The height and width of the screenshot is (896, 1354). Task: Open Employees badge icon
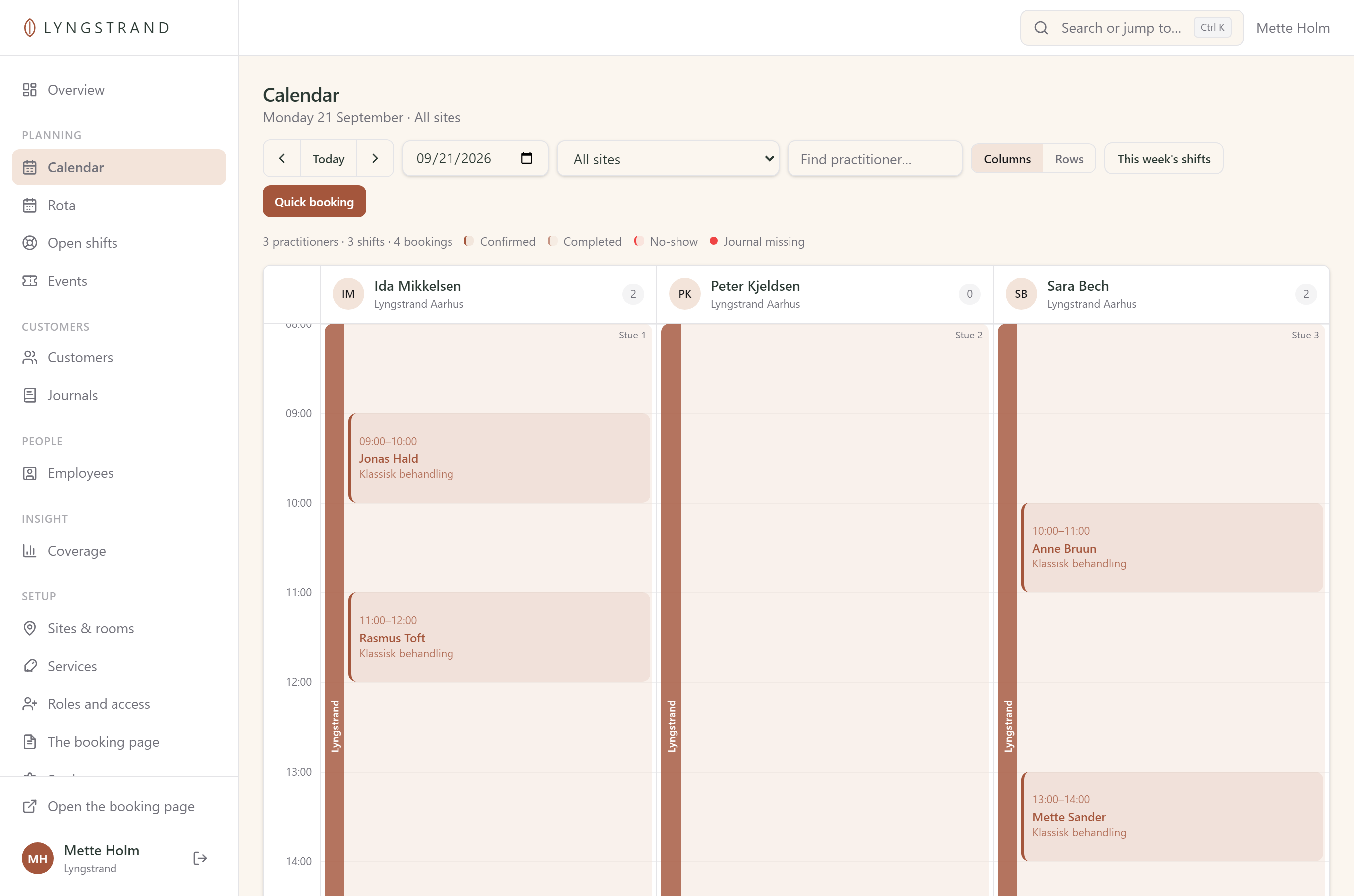[30, 472]
